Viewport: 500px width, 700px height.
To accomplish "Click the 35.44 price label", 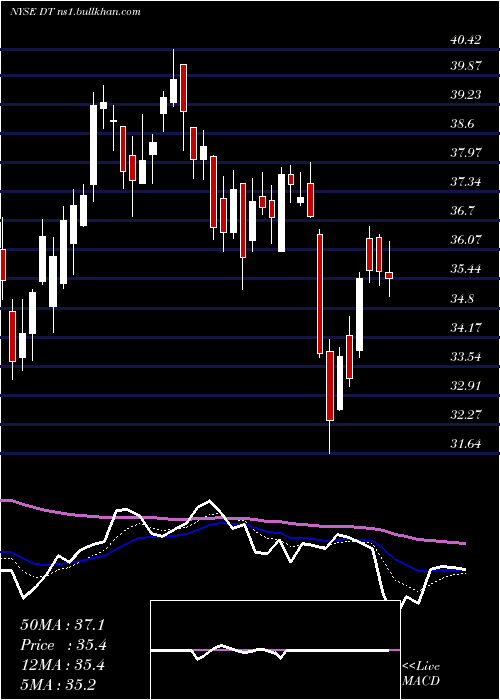I will click(466, 269).
